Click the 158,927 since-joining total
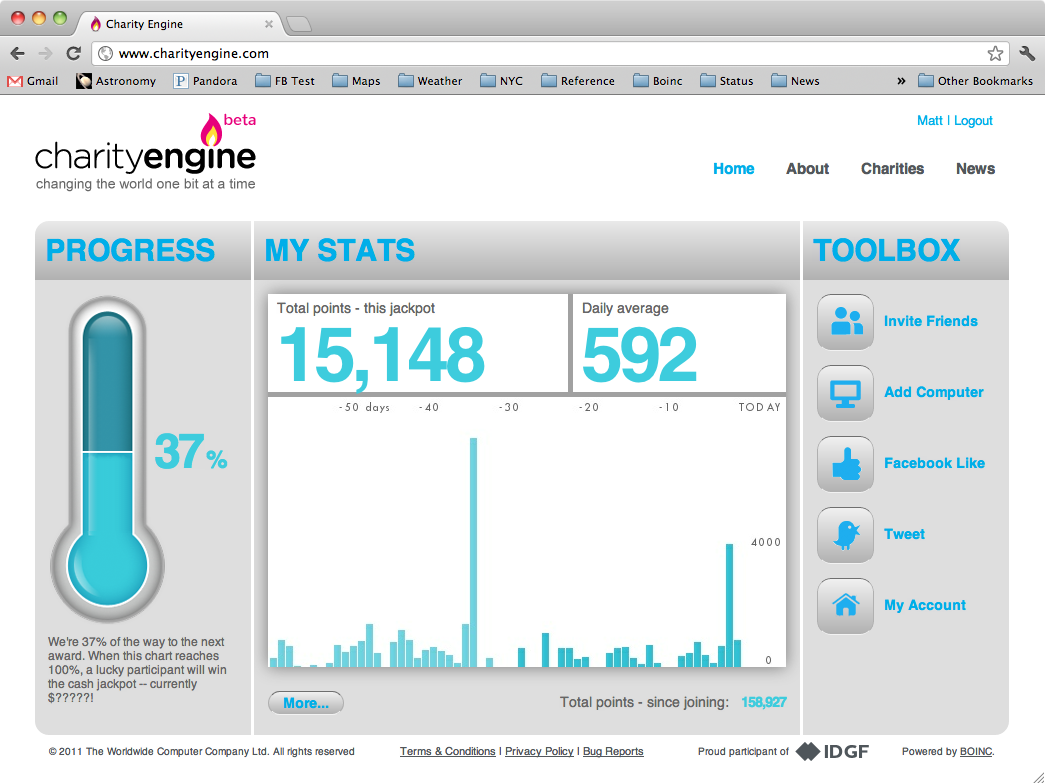This screenshot has height=784, width=1045. pyautogui.click(x=764, y=702)
